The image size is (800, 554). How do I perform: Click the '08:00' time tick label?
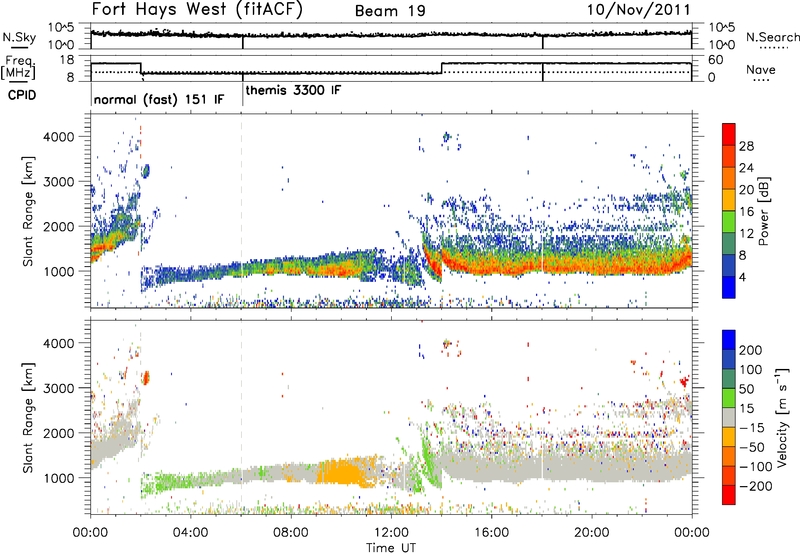tap(291, 533)
